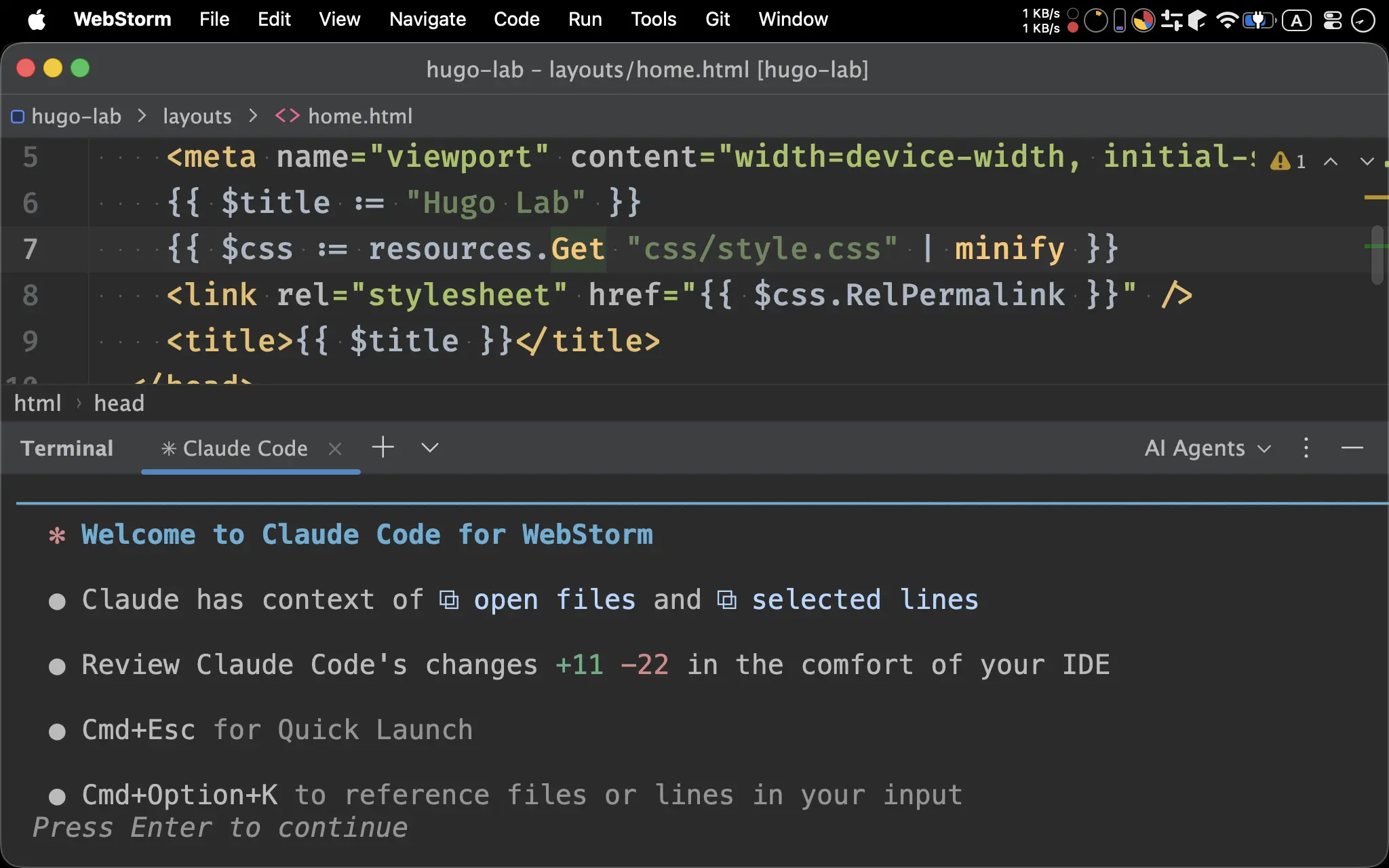This screenshot has height=868, width=1389.
Task: Click the network speed indicator in menu bar
Action: 1050,20
